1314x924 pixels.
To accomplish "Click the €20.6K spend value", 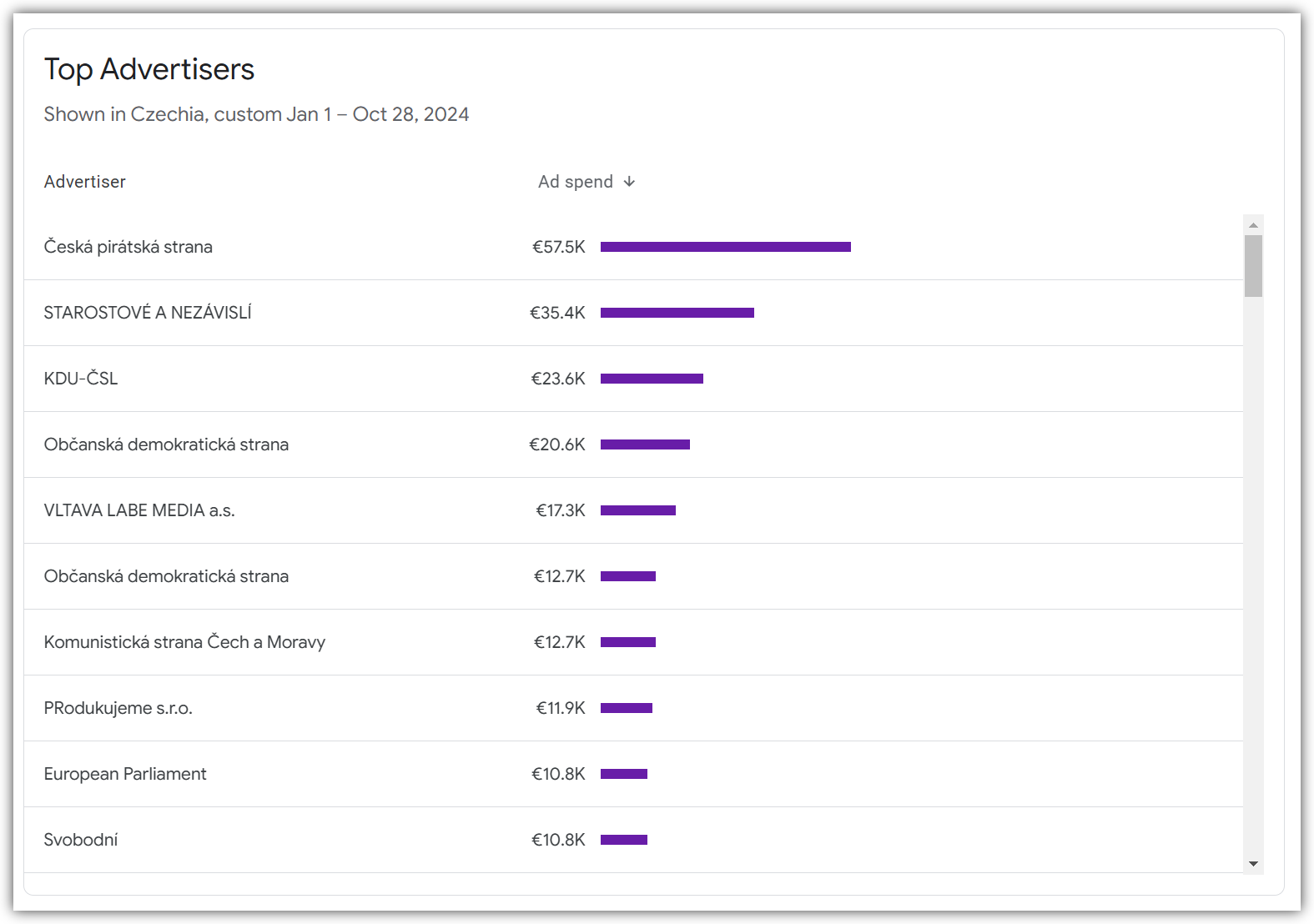I will (x=557, y=444).
